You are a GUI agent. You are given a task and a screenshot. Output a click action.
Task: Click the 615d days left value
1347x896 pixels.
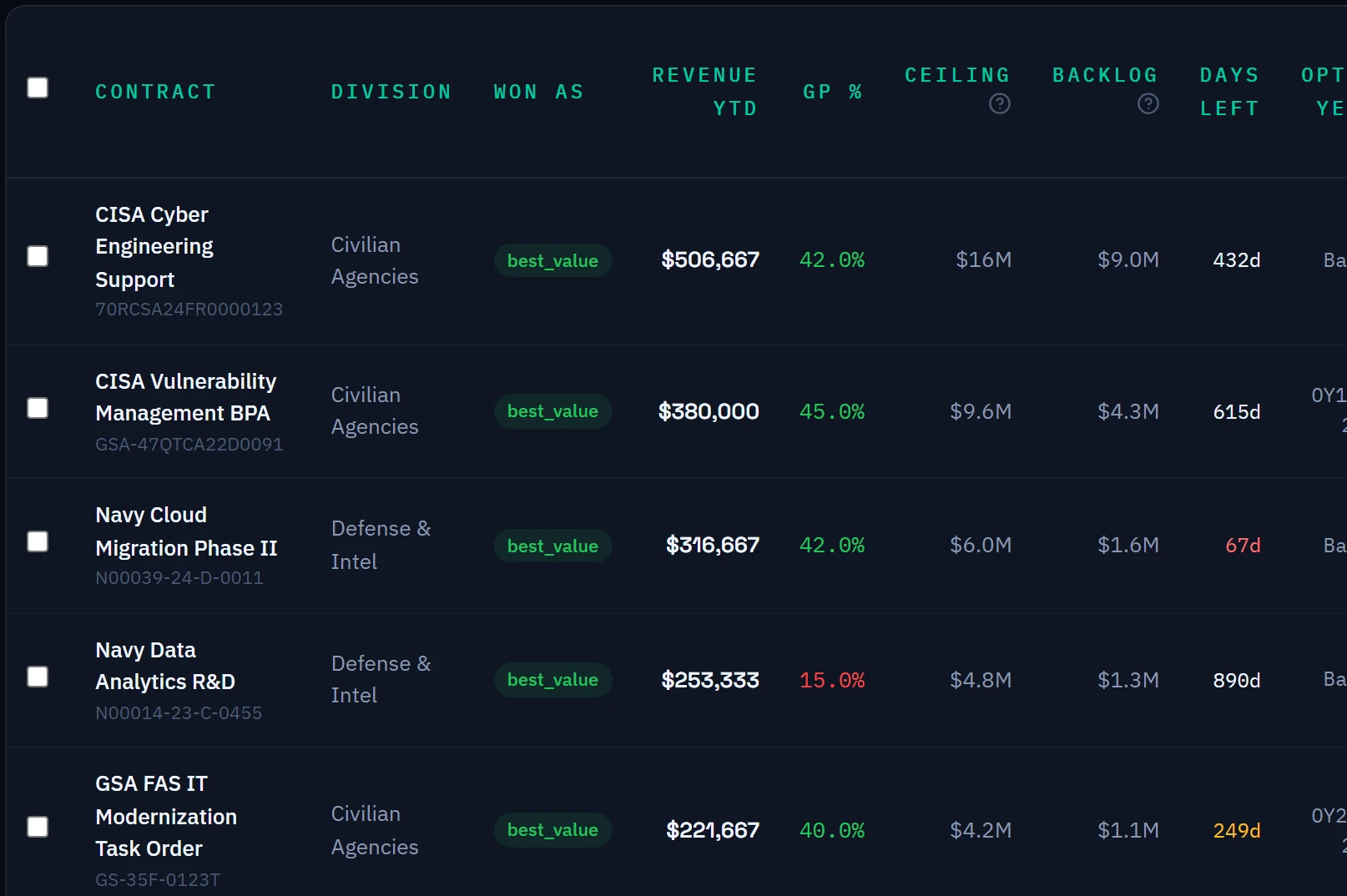click(1236, 412)
